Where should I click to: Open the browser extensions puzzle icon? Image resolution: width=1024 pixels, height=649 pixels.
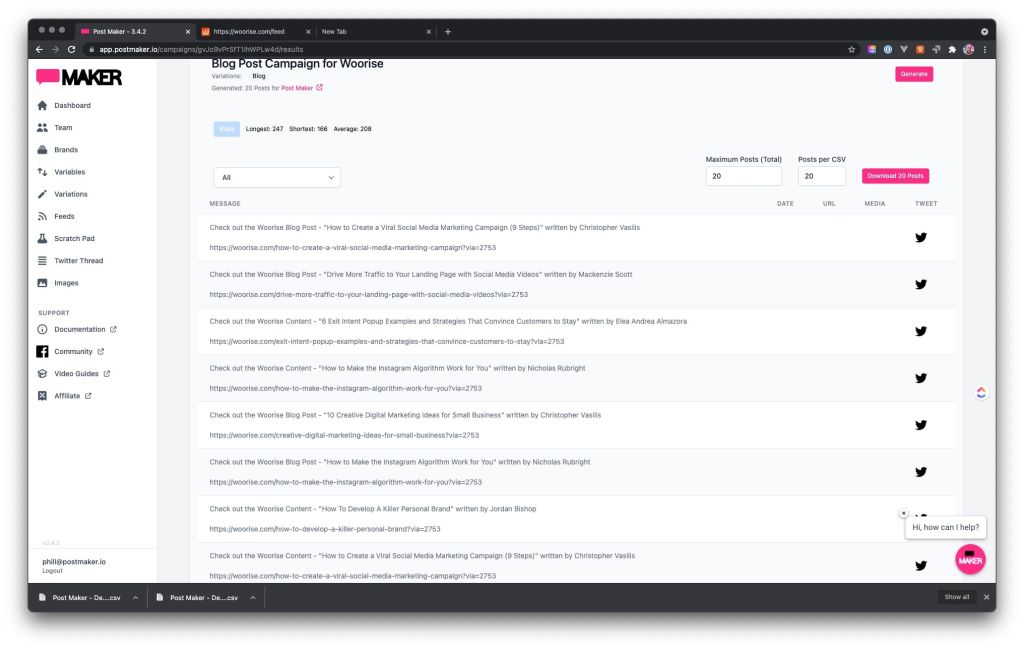point(952,50)
